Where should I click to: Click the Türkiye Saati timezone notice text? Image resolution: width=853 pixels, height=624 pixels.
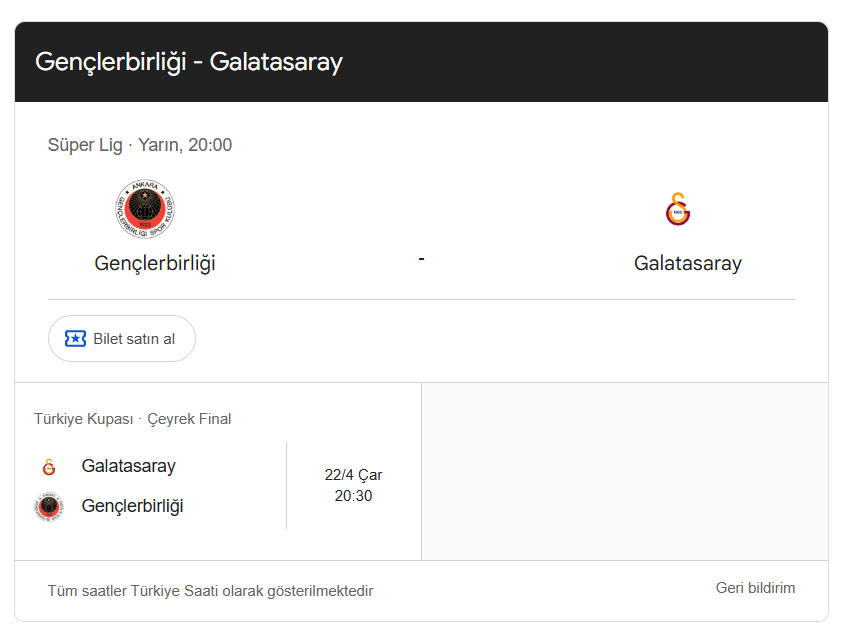tap(210, 591)
